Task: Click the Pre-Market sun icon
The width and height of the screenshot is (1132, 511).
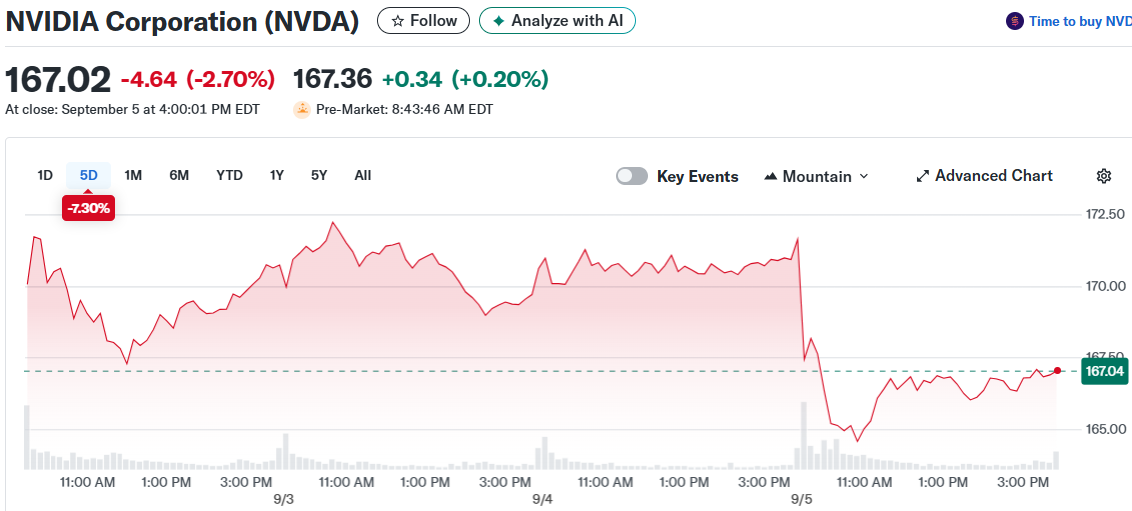Action: pyautogui.click(x=301, y=110)
